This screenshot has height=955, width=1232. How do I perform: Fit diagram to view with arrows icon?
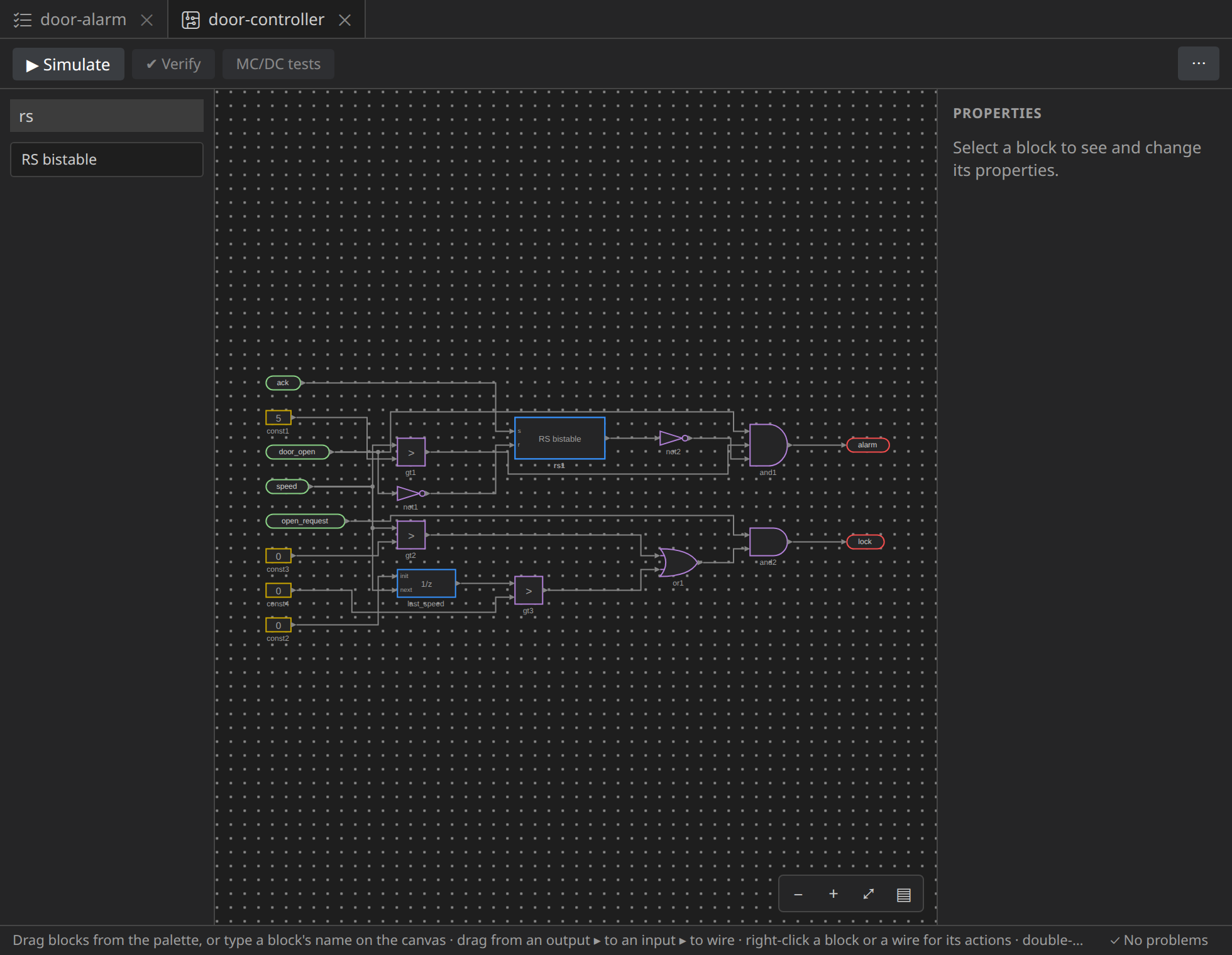(x=869, y=894)
